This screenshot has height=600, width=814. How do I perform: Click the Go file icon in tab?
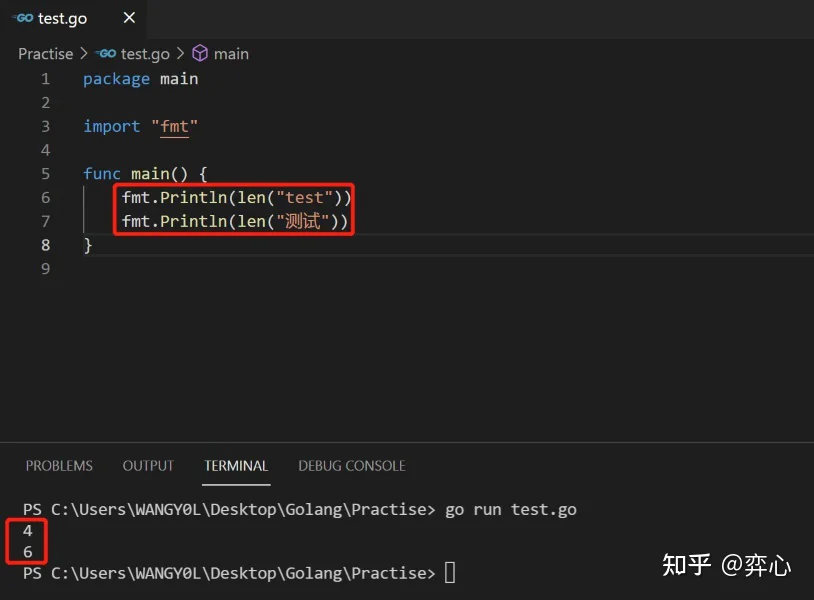point(23,18)
